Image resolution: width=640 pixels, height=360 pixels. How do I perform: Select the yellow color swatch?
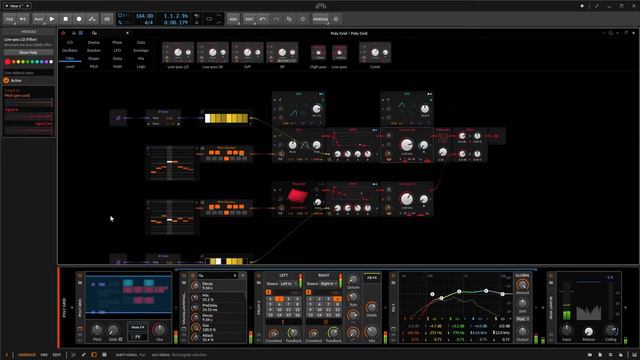[18, 62]
